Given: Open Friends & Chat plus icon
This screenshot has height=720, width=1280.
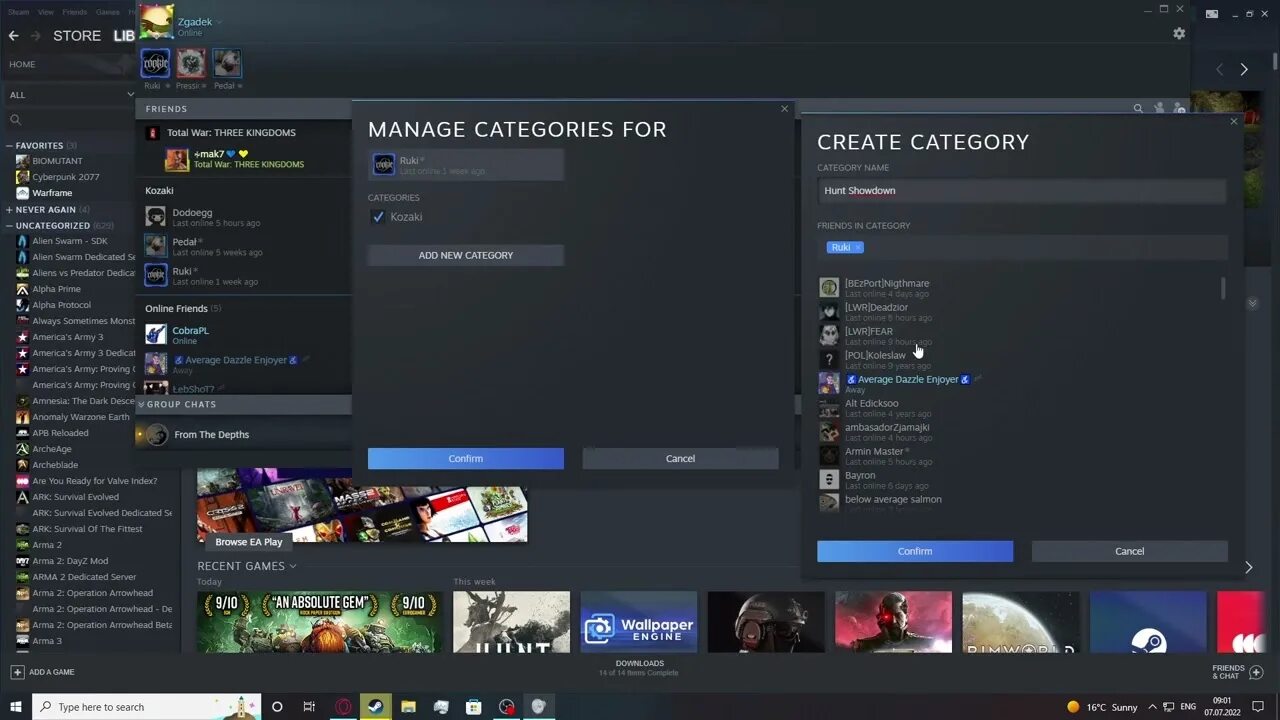Looking at the screenshot, I should [1257, 672].
